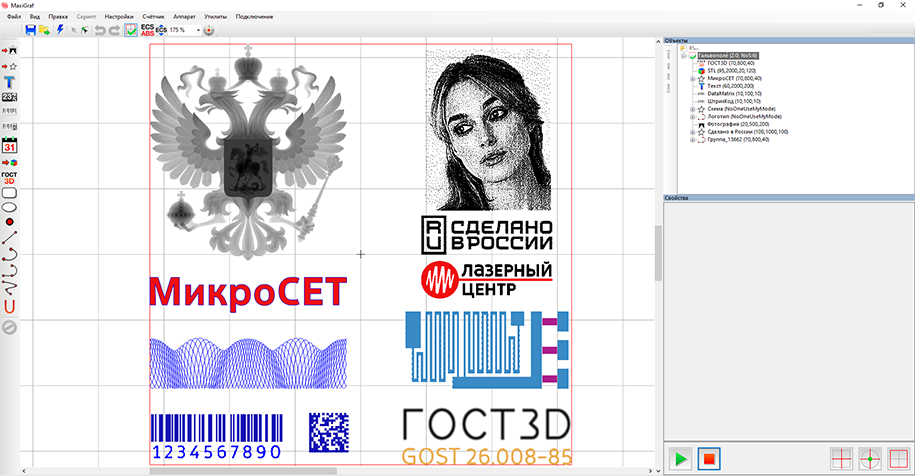Click the blue DataMatrix code on canvas

coord(329,432)
